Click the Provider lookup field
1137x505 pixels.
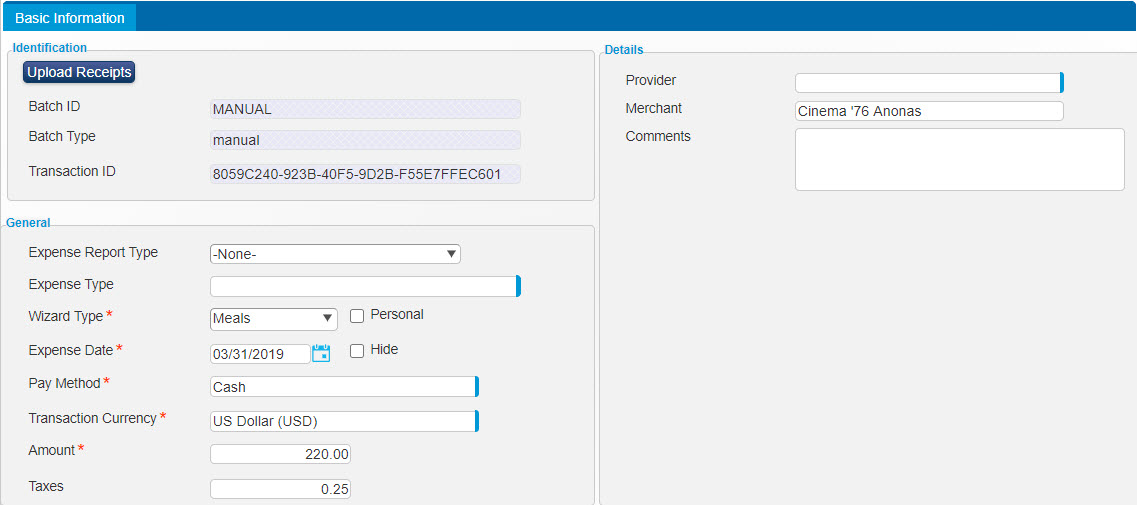928,83
